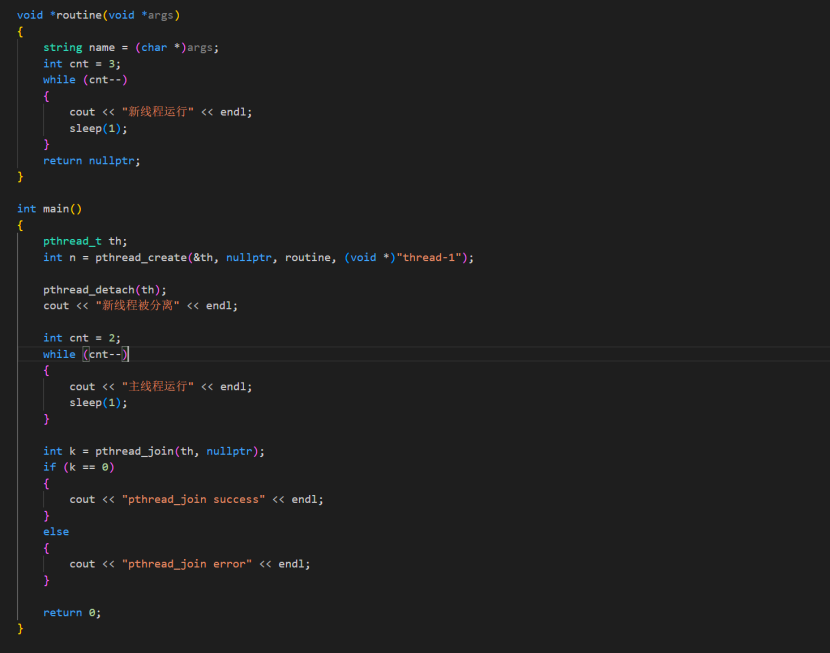Click 'sleep(1);' below the 新线程运行 output

(98, 129)
